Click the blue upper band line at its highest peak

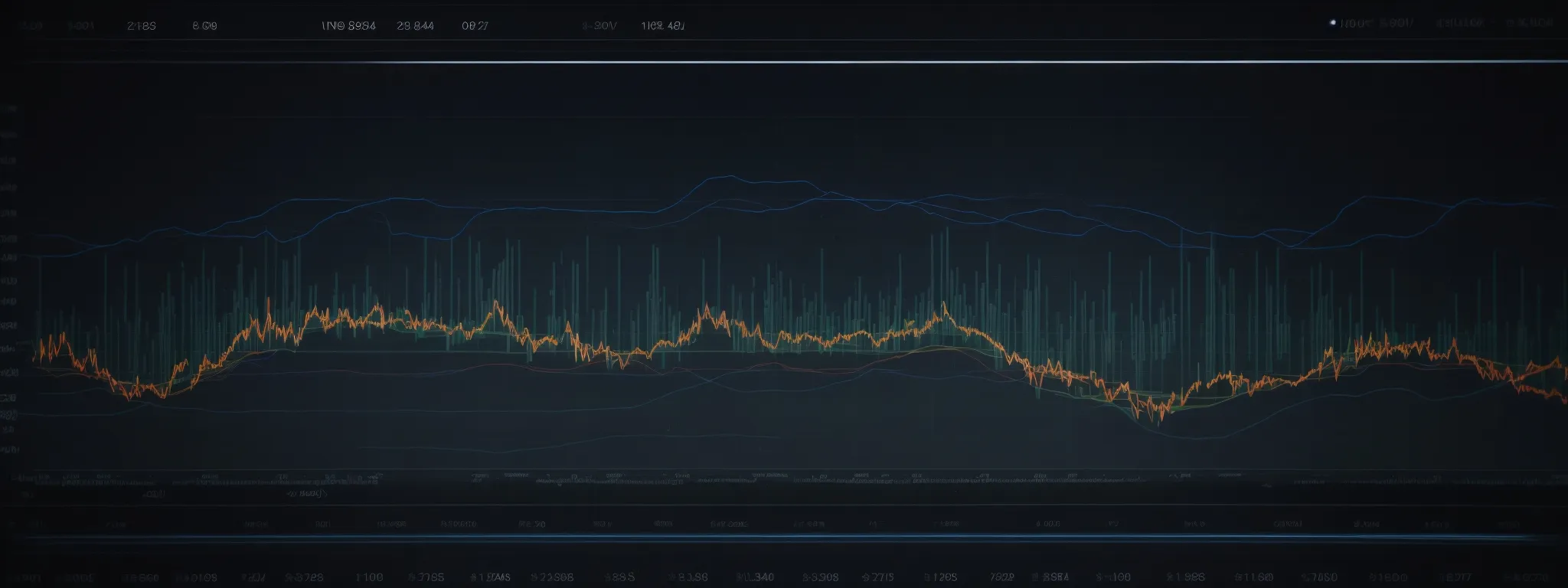coord(720,178)
